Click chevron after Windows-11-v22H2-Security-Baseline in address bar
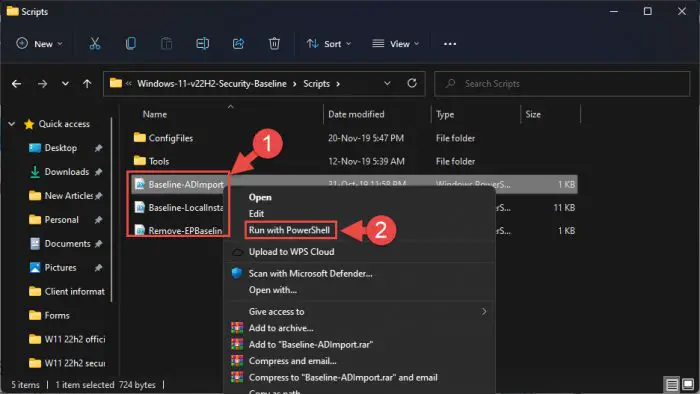The height and width of the screenshot is (394, 700). tap(295, 84)
